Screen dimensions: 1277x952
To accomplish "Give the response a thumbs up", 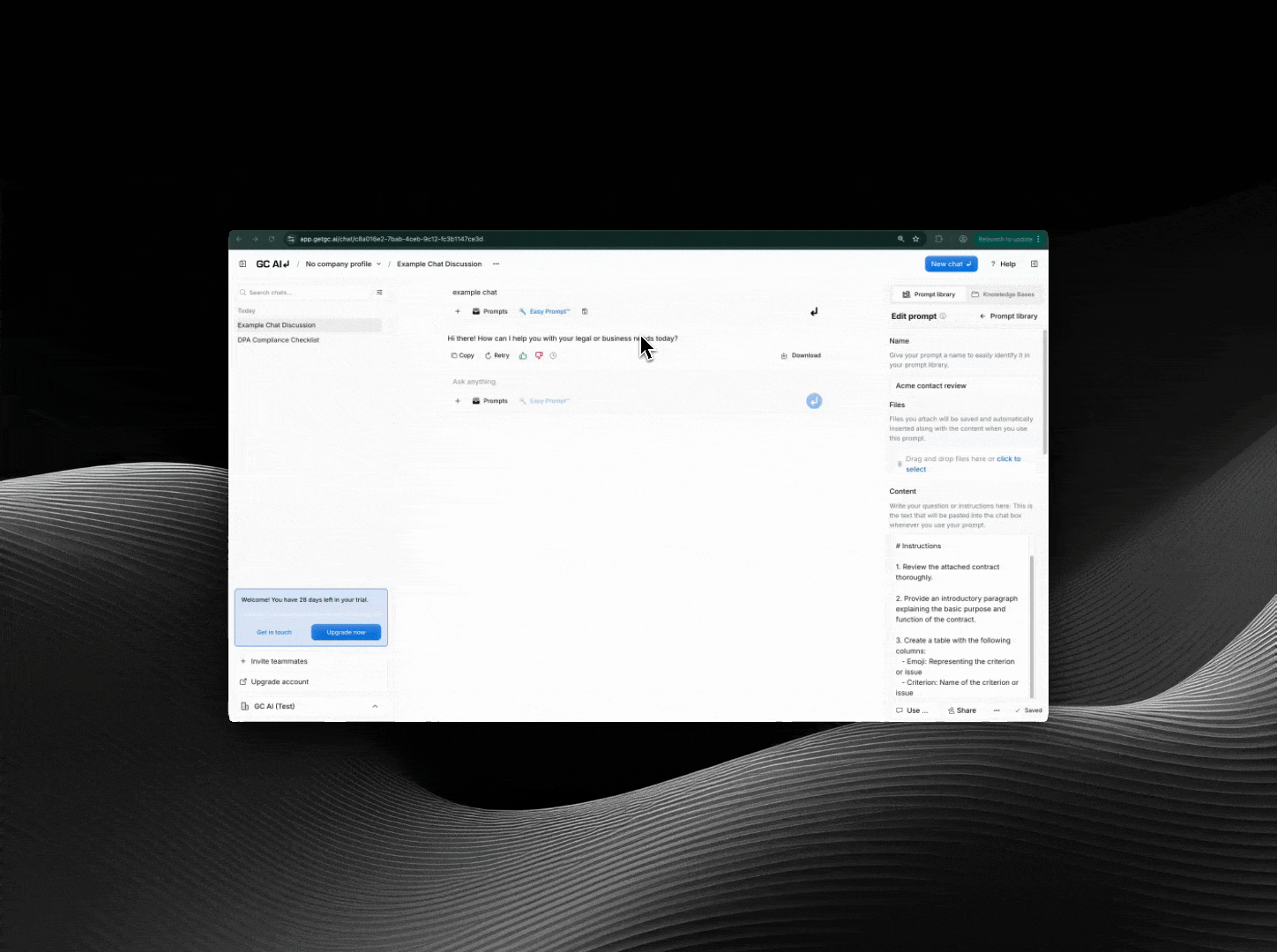I will pyautogui.click(x=523, y=355).
